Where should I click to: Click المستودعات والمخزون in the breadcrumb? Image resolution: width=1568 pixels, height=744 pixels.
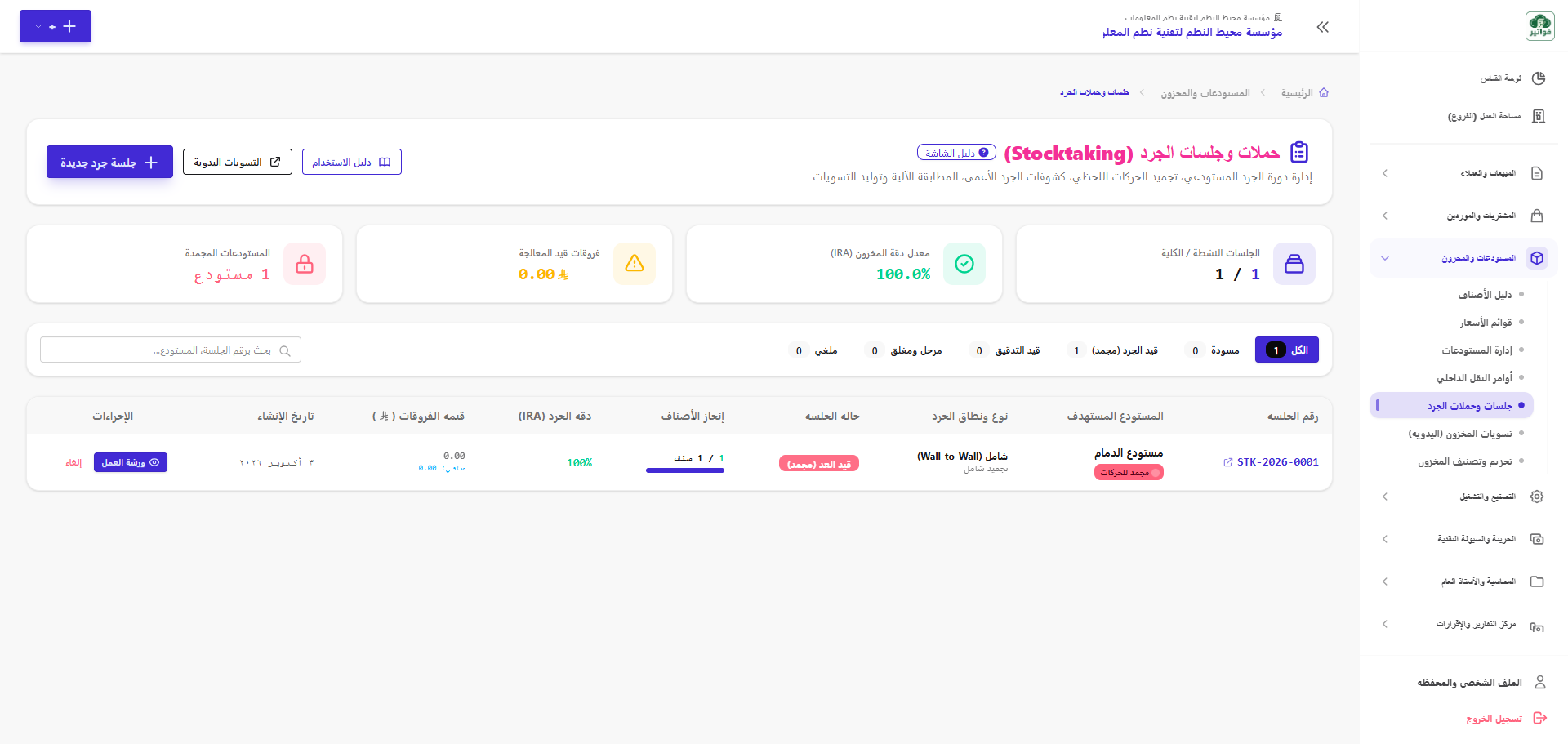click(1205, 93)
